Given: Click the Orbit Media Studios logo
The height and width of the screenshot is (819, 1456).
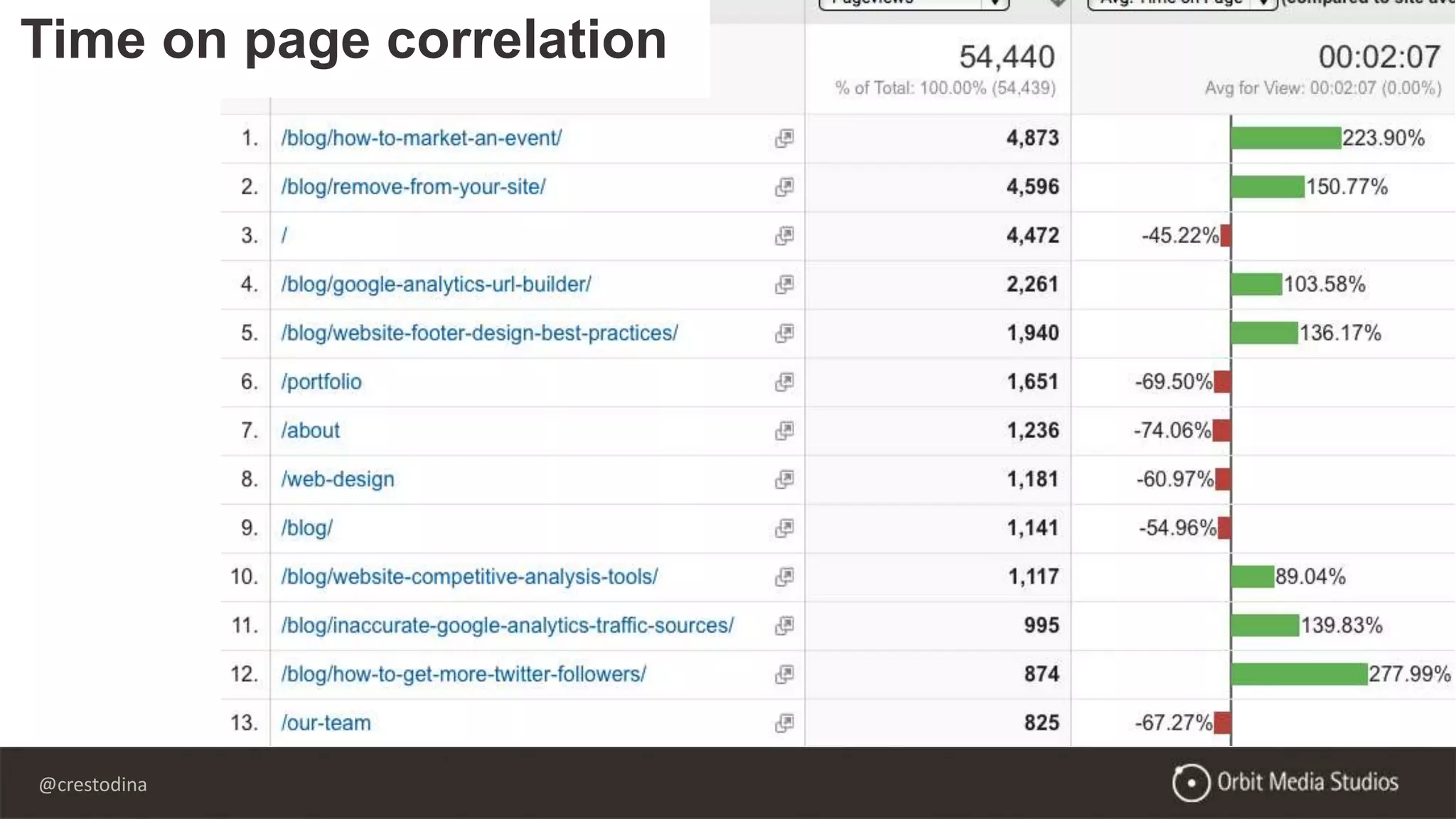Looking at the screenshot, I should click(x=1285, y=783).
